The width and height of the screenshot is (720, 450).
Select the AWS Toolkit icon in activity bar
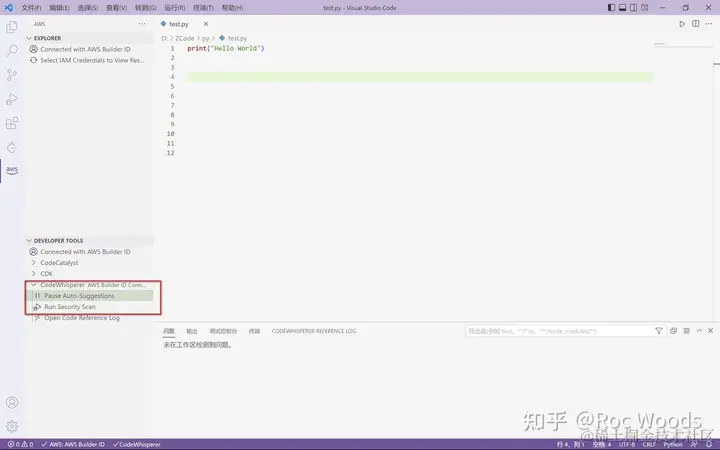(x=12, y=171)
